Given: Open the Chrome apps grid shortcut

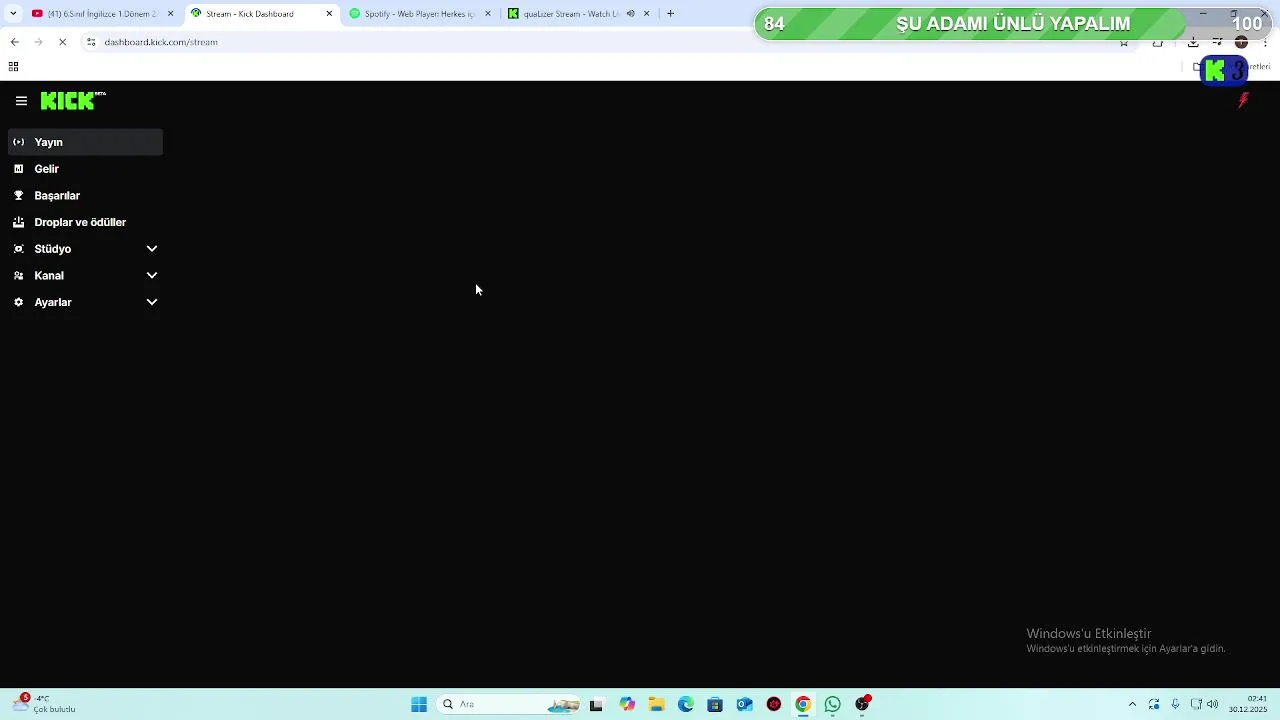Looking at the screenshot, I should tap(13, 67).
